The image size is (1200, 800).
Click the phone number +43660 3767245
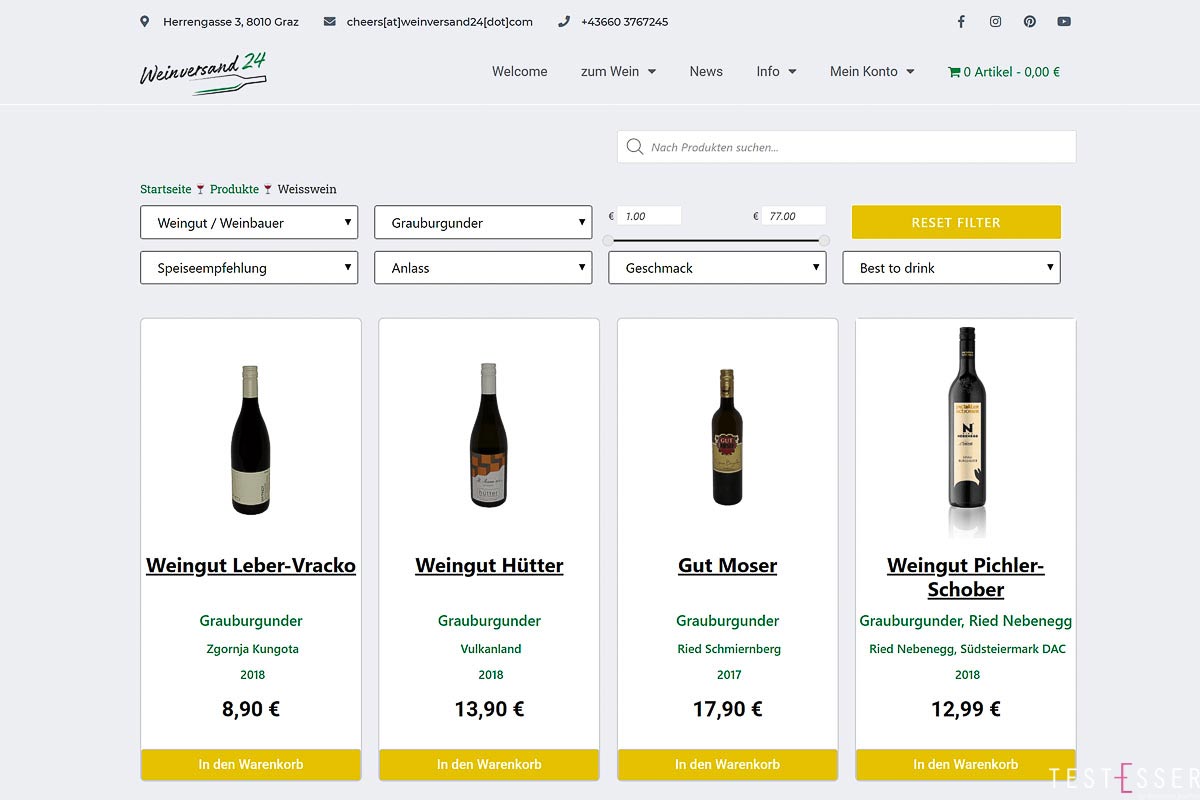[624, 21]
